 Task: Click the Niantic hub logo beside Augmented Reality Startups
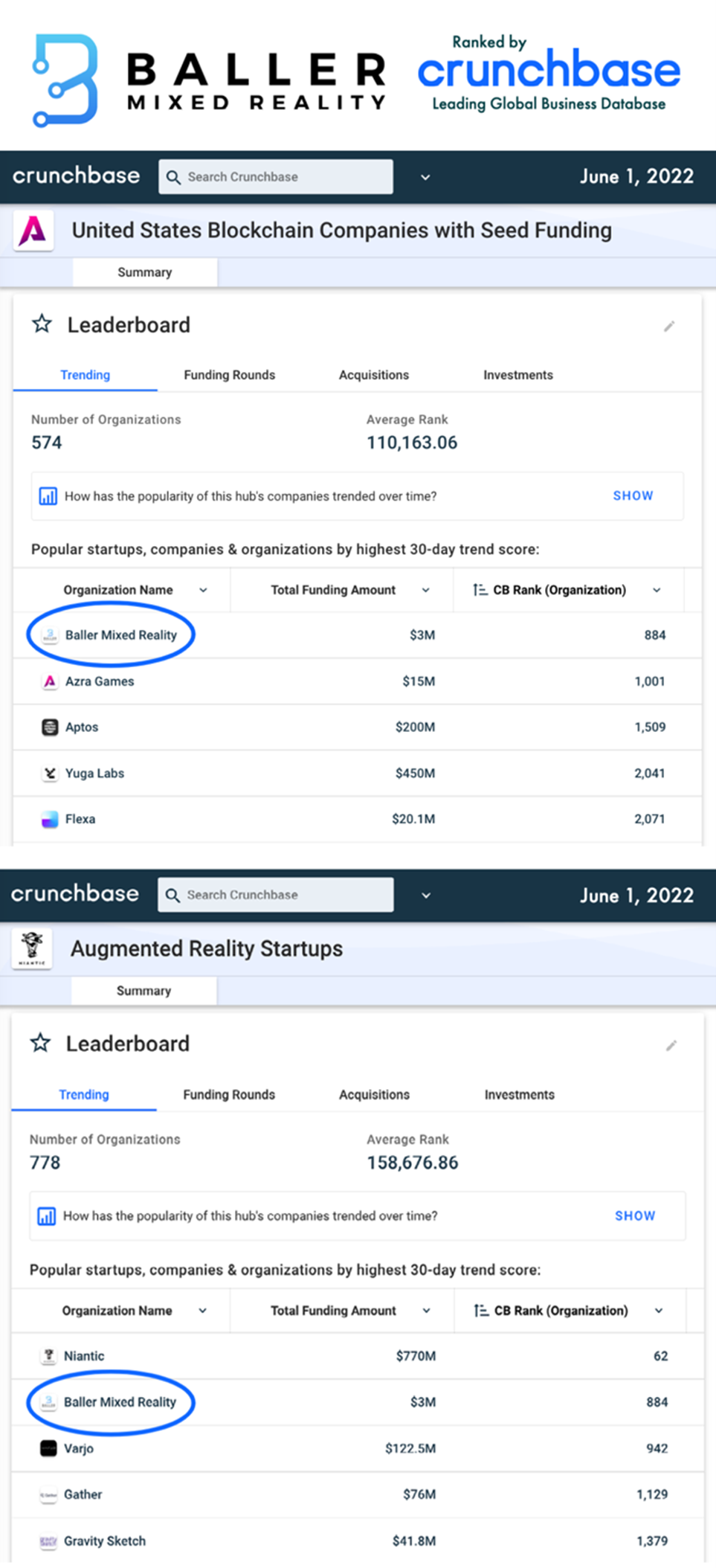pyautogui.click(x=32, y=948)
